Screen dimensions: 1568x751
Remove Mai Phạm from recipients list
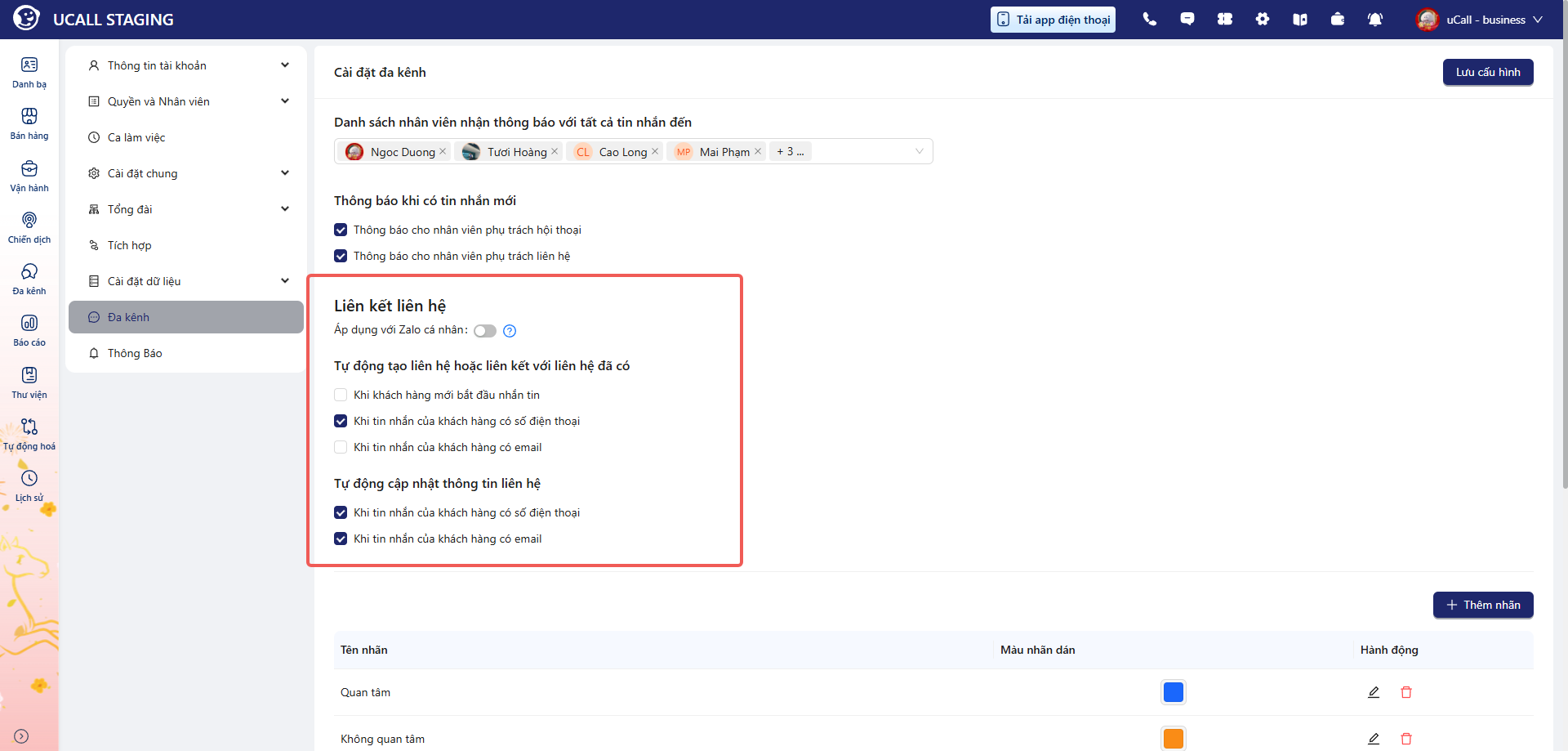click(758, 151)
